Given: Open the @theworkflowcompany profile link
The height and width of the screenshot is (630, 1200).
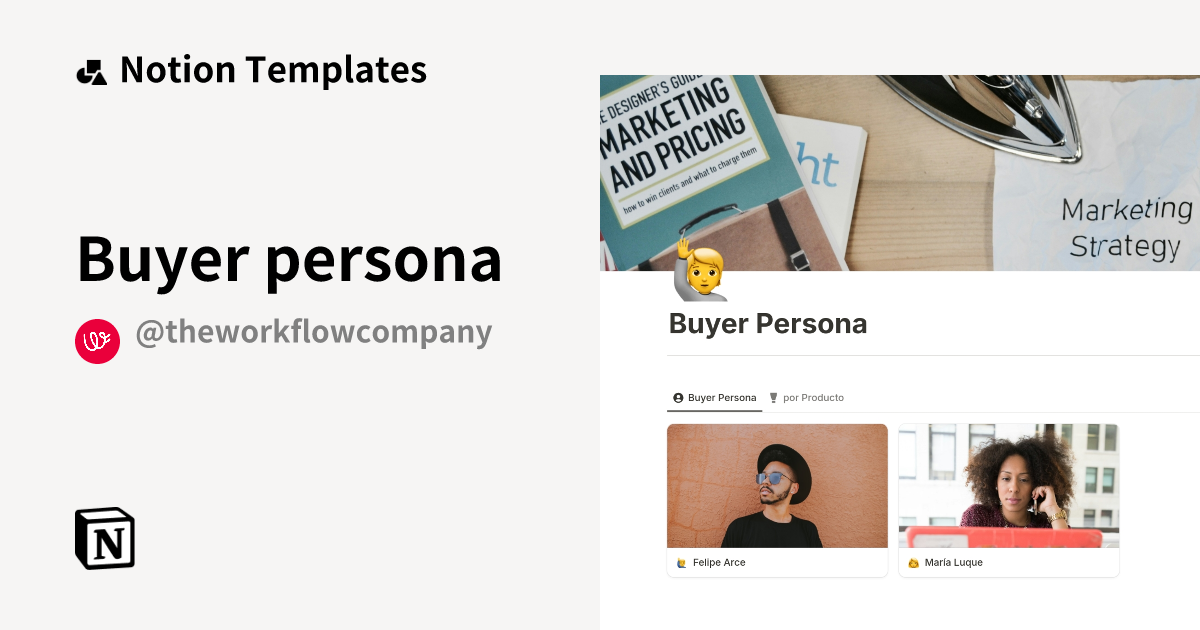Looking at the screenshot, I should pyautogui.click(x=314, y=331).
